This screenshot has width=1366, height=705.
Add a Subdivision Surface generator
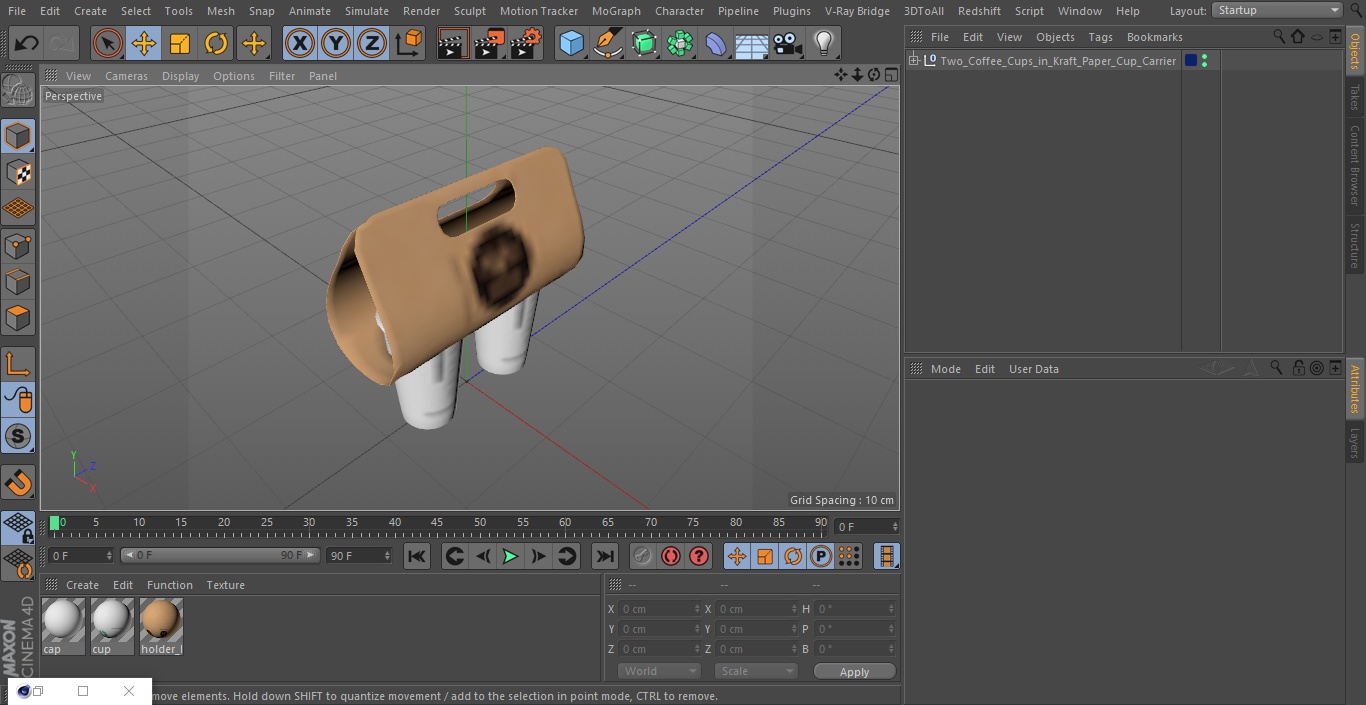(644, 43)
